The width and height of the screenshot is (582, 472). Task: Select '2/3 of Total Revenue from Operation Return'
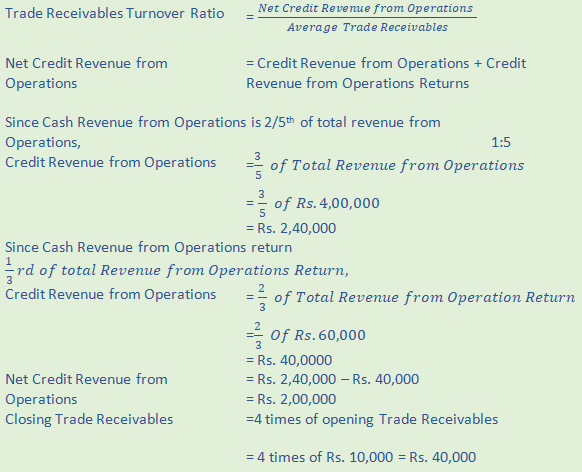411,298
